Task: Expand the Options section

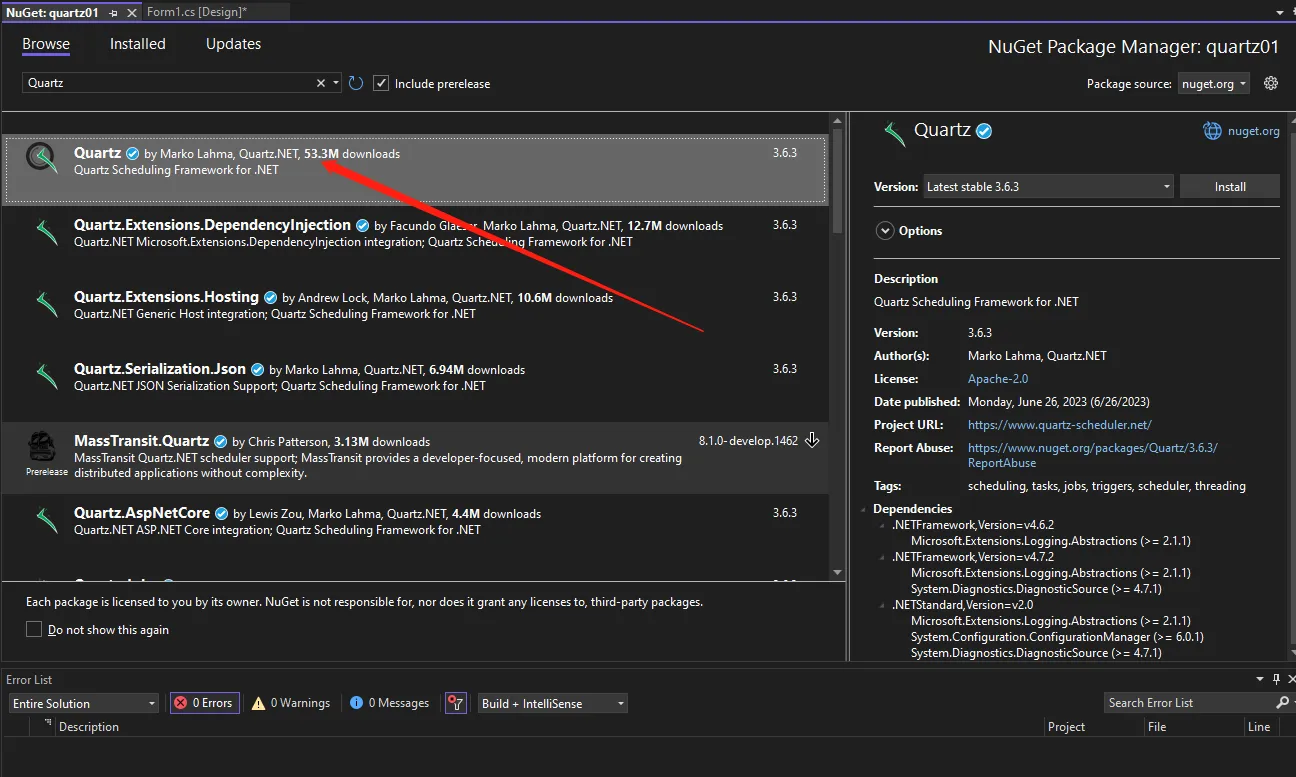Action: coord(884,231)
